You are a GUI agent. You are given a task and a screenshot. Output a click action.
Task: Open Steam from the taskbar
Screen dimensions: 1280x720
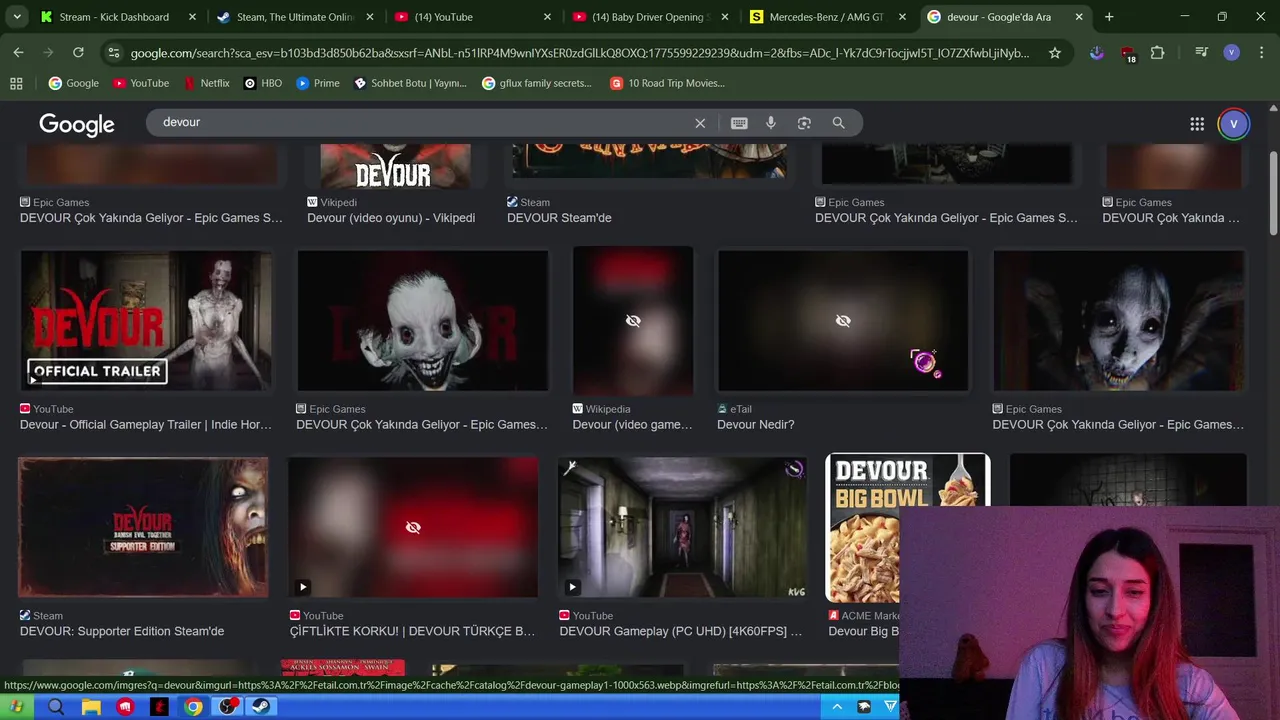260,707
